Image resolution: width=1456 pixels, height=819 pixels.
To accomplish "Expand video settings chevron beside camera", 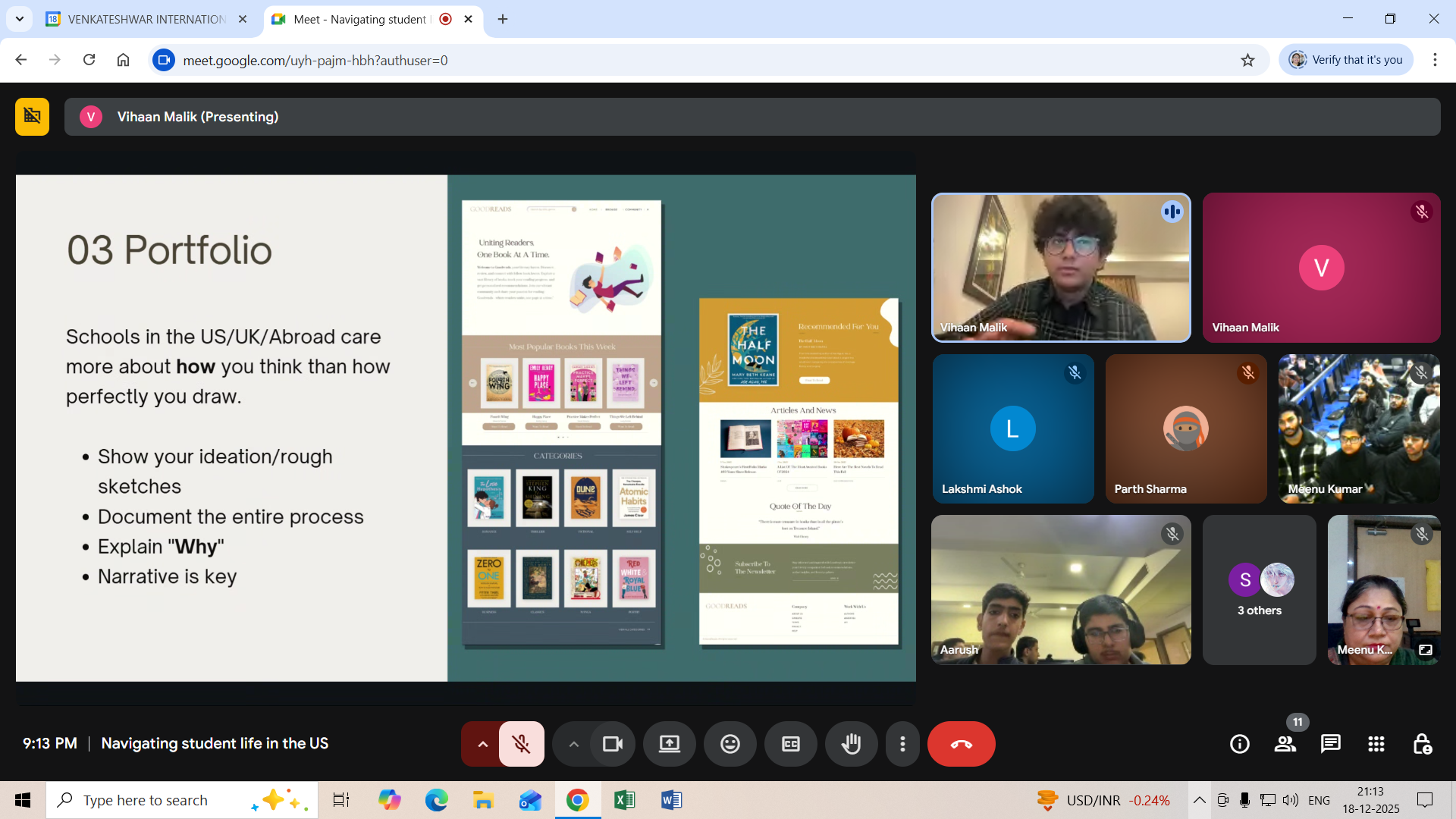I will pos(573,744).
